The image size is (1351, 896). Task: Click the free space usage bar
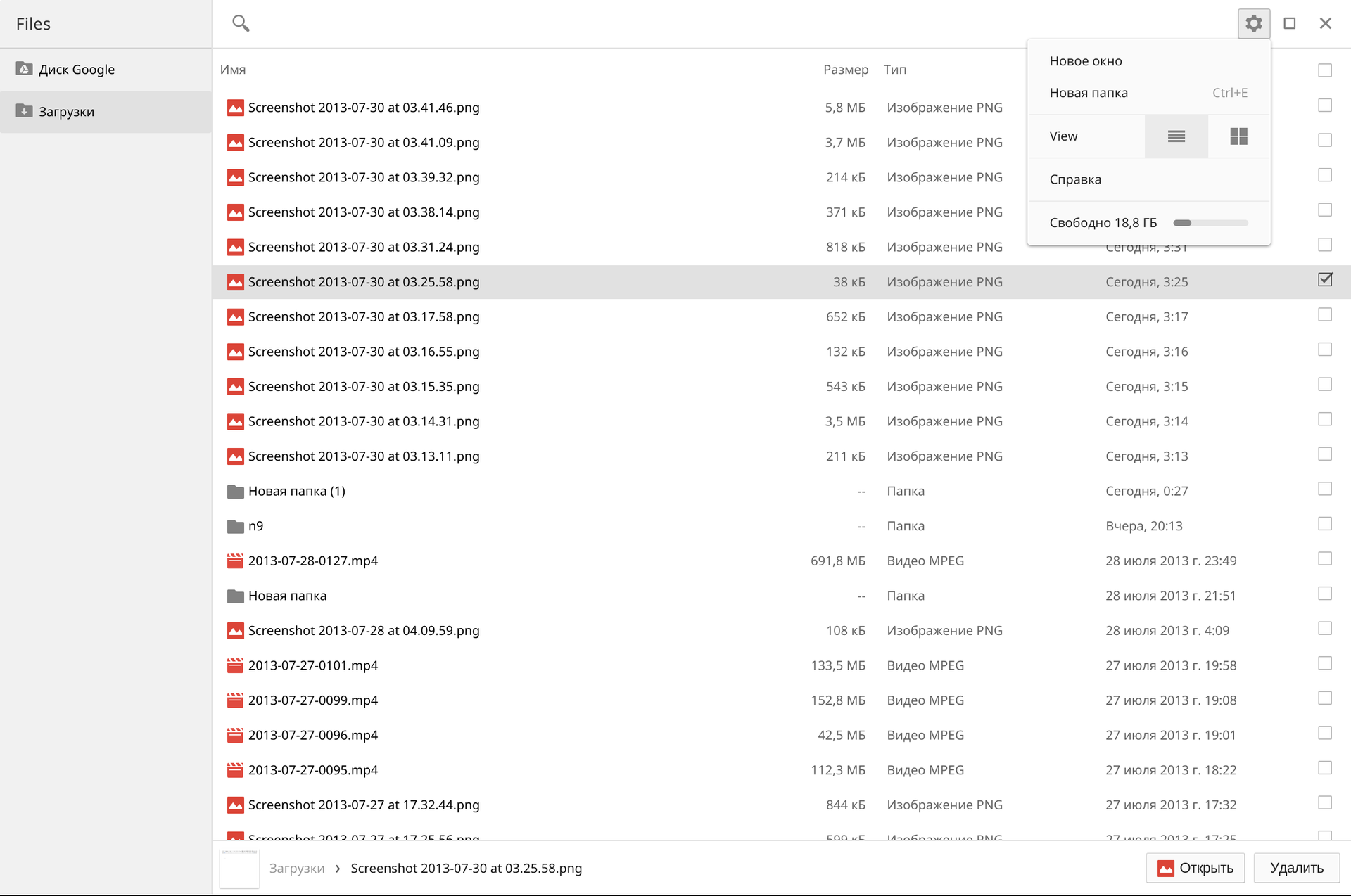click(1210, 223)
